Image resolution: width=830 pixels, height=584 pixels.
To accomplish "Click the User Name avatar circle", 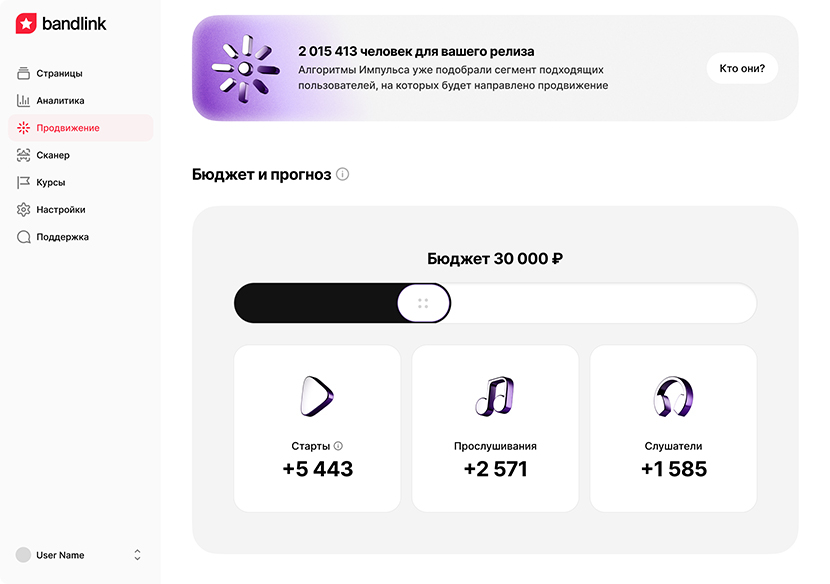I will [x=23, y=555].
